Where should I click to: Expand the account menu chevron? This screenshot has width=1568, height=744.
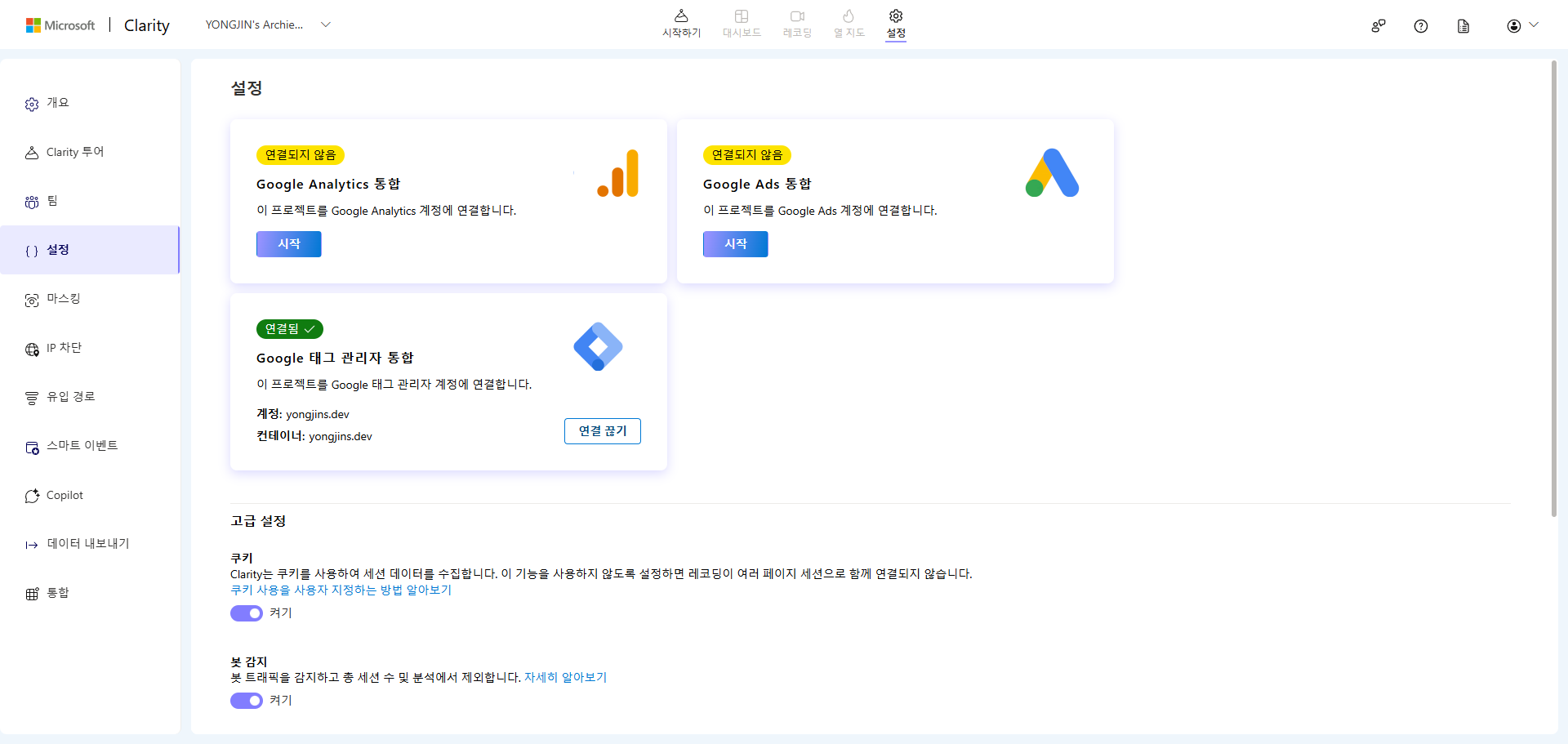[x=1534, y=25]
